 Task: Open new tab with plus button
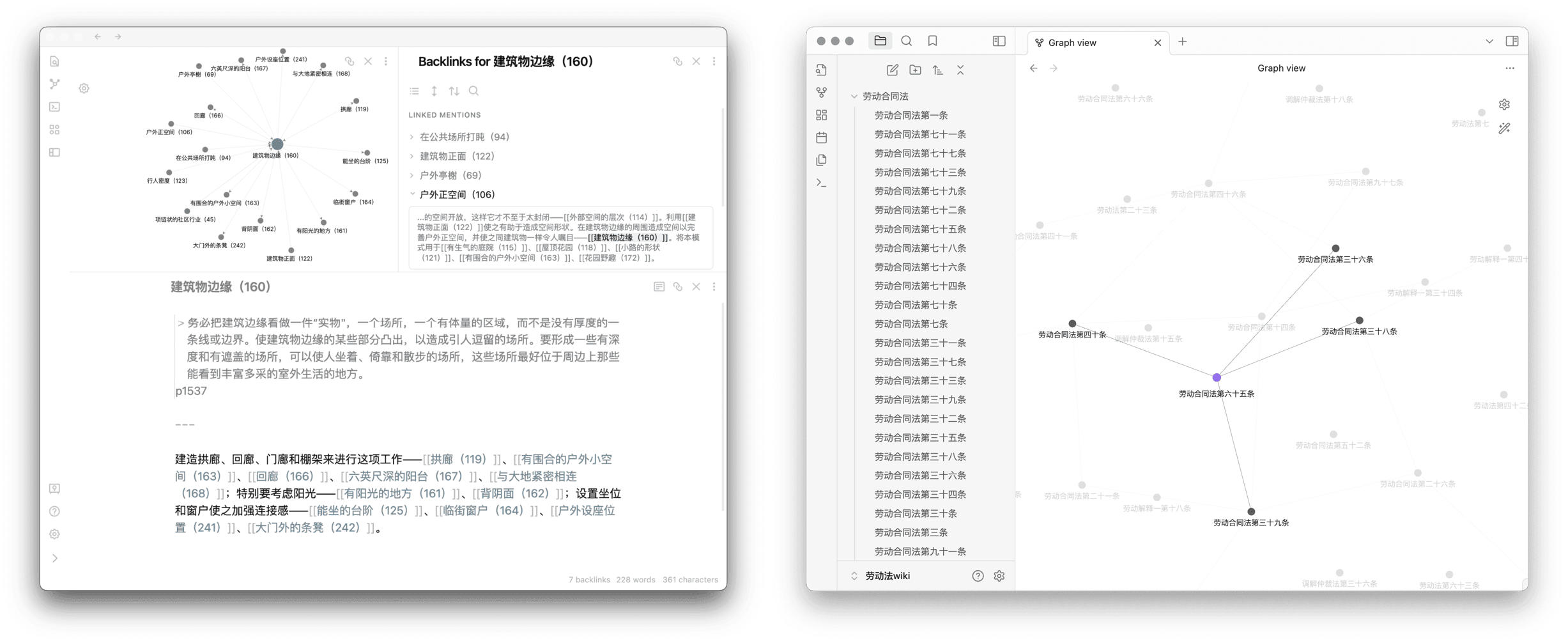1183,42
